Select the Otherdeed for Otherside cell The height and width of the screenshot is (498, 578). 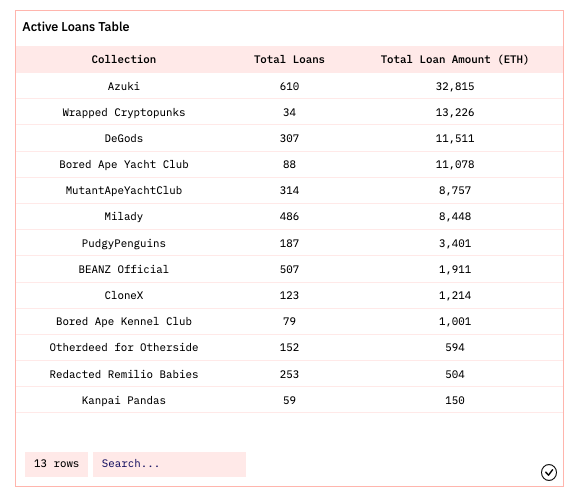click(x=123, y=347)
